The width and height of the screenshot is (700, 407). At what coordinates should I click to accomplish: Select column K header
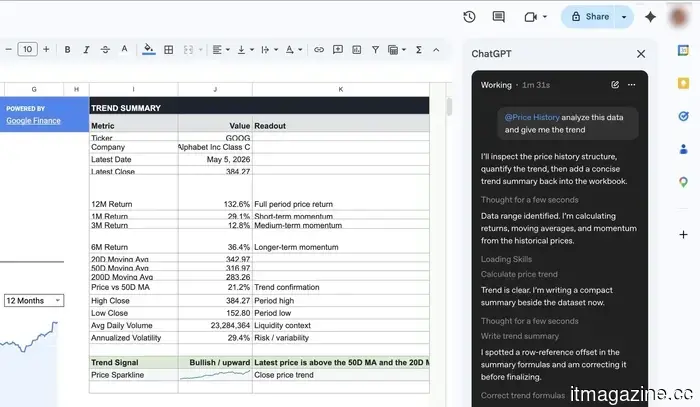click(x=341, y=89)
